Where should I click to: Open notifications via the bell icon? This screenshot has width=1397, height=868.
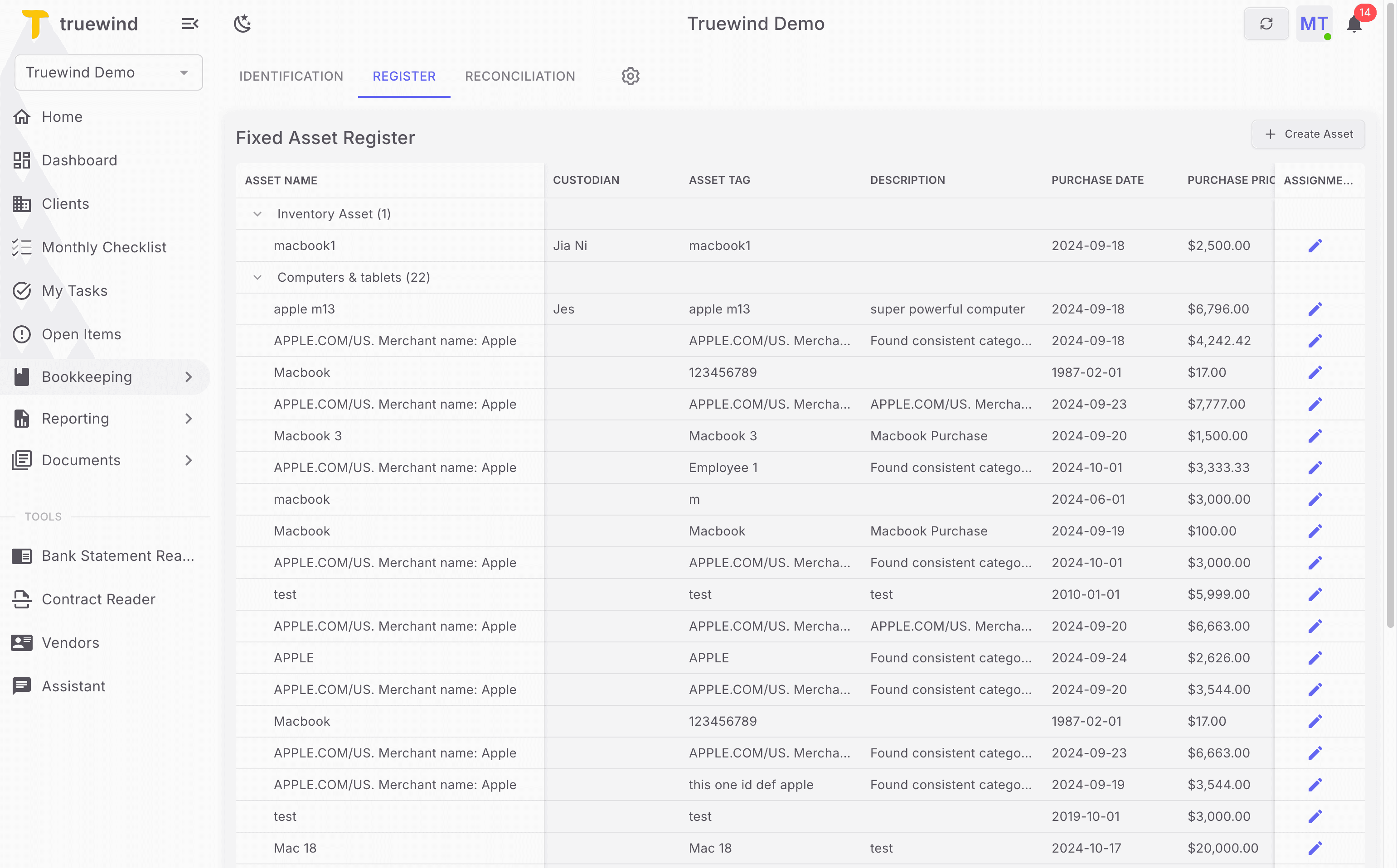[x=1354, y=24]
